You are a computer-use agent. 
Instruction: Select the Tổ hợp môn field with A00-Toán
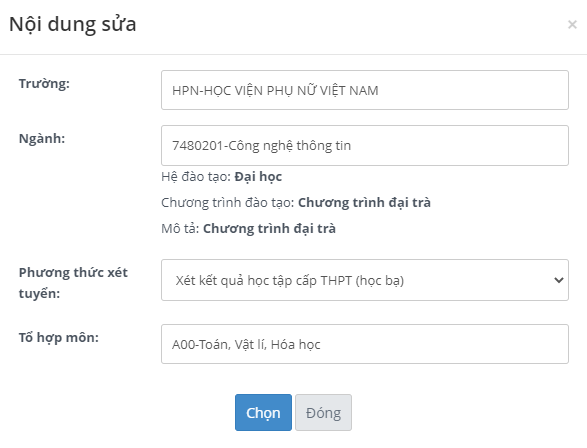point(365,344)
